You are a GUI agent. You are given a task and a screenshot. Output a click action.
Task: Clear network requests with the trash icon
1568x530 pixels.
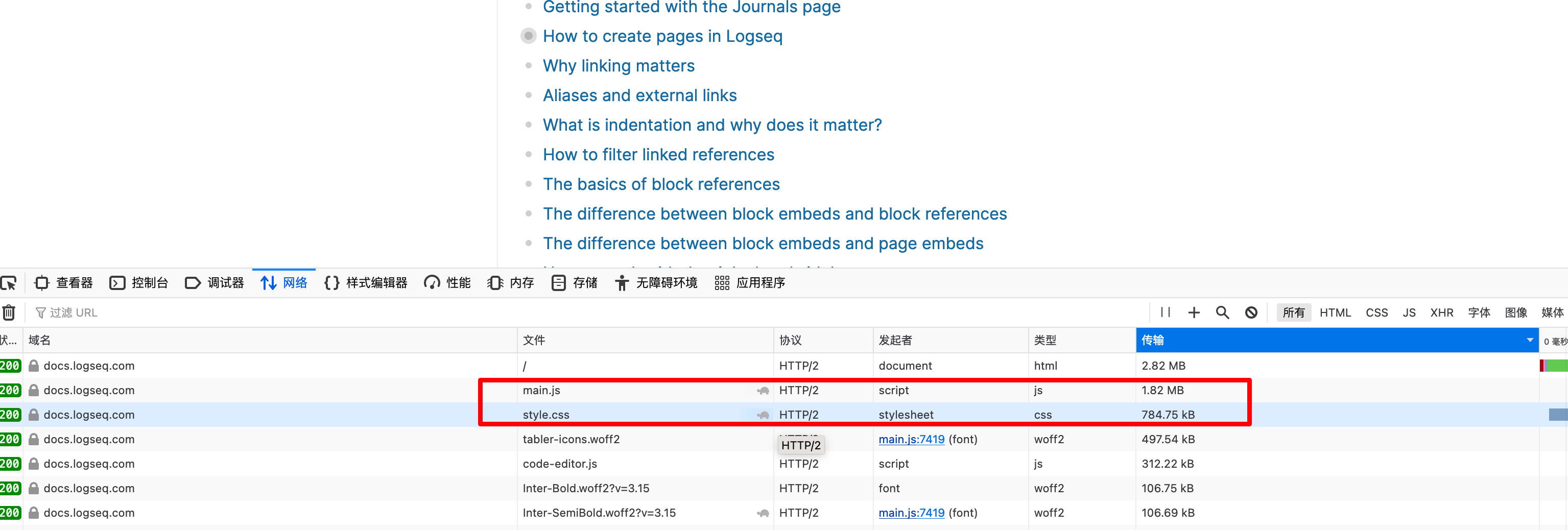[9, 312]
